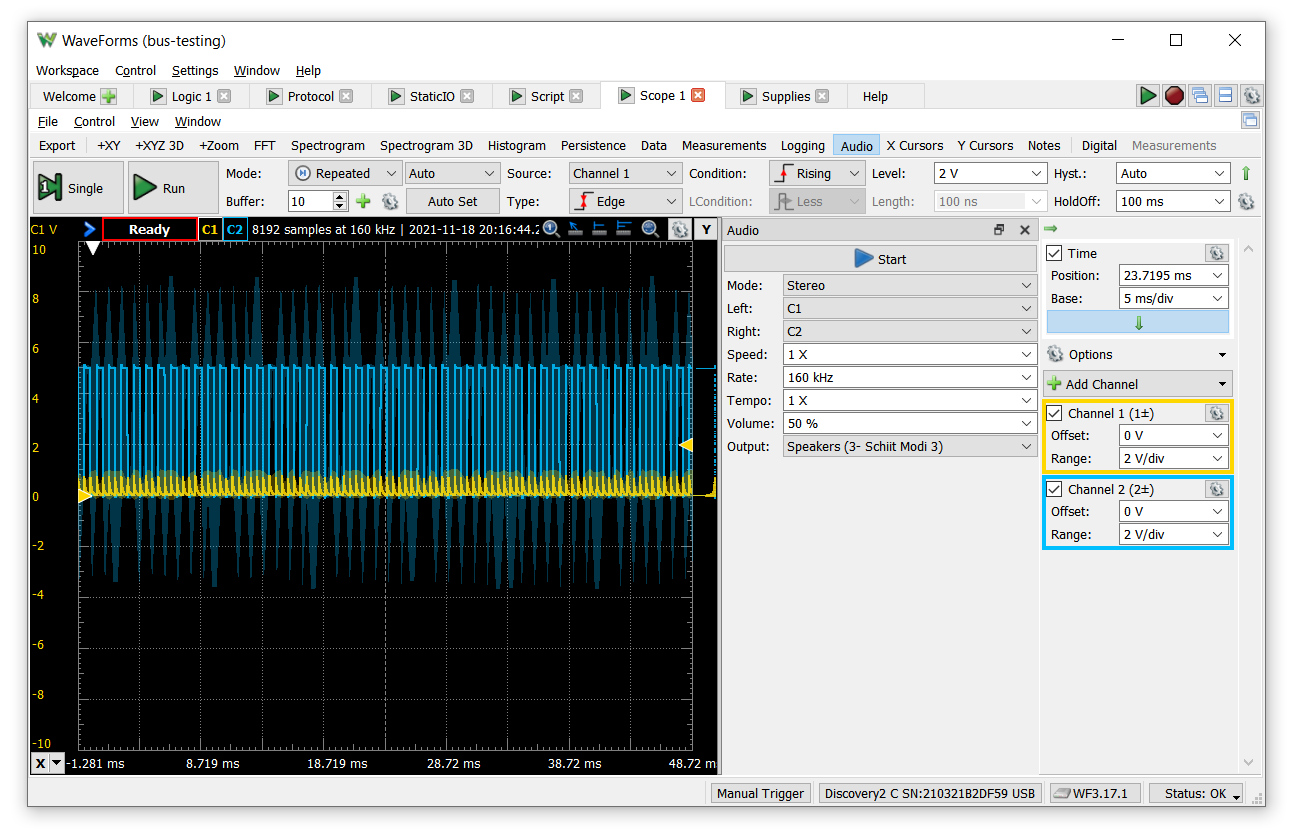Expand the Output Speakers dropdown

tap(908, 447)
